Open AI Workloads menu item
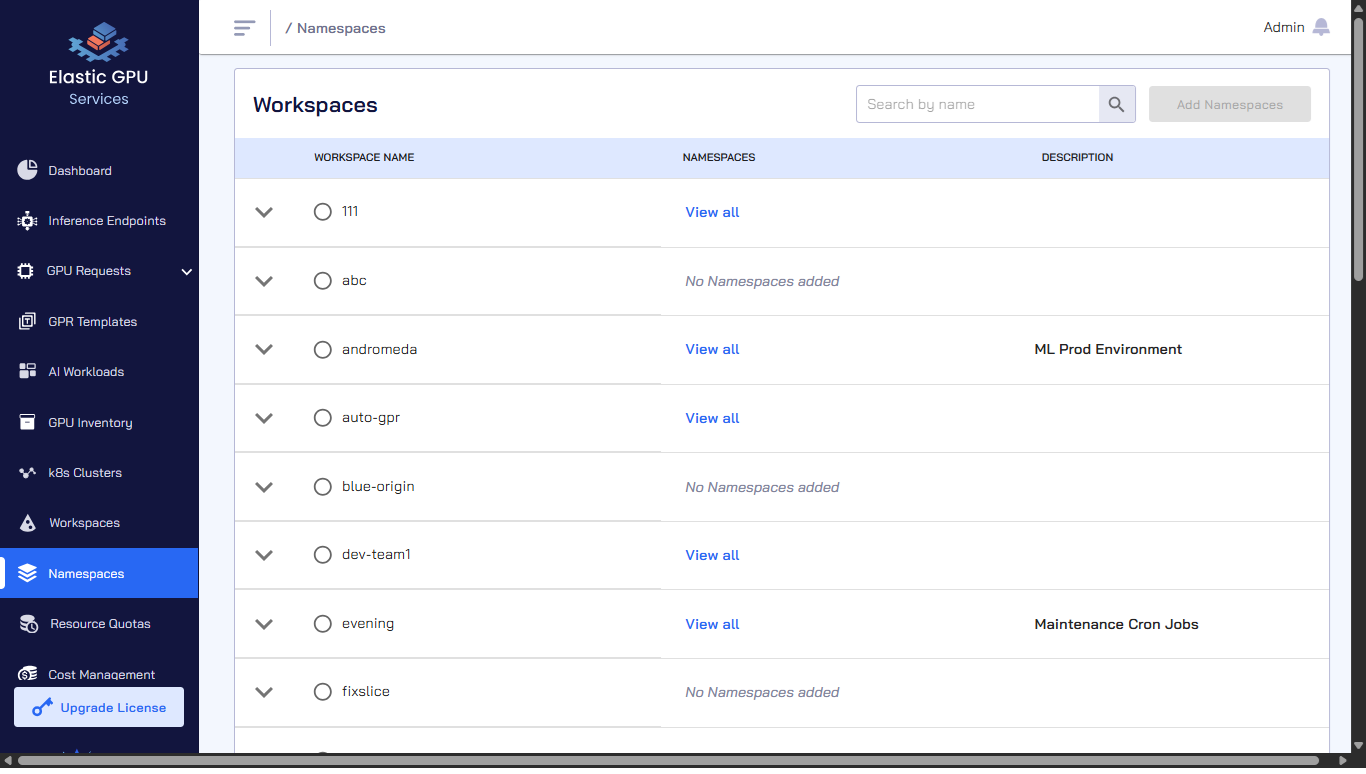Viewport: 1366px width, 774px height. [x=99, y=372]
